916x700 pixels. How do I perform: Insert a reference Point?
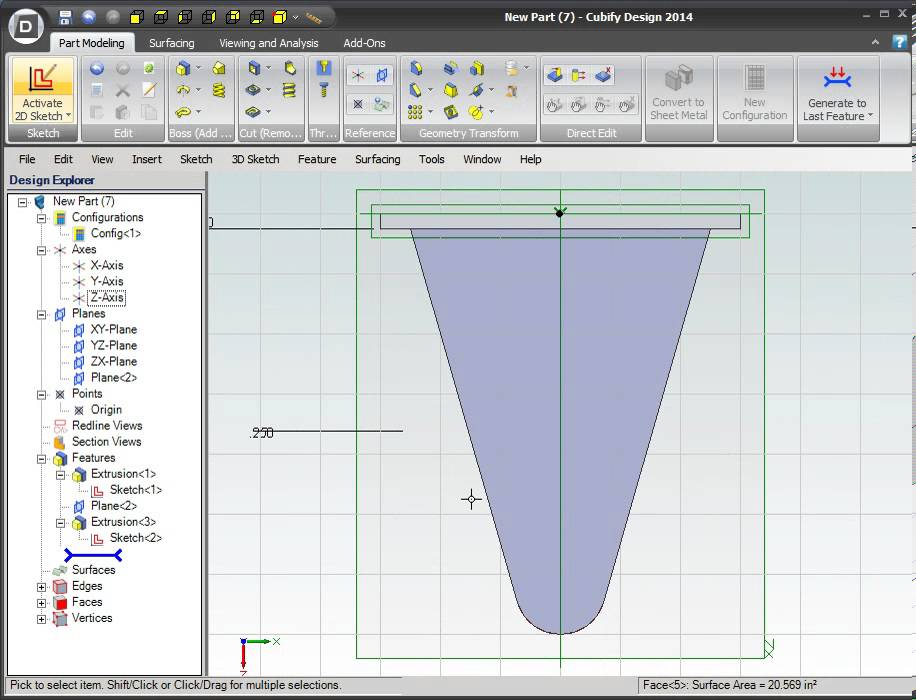[358, 104]
